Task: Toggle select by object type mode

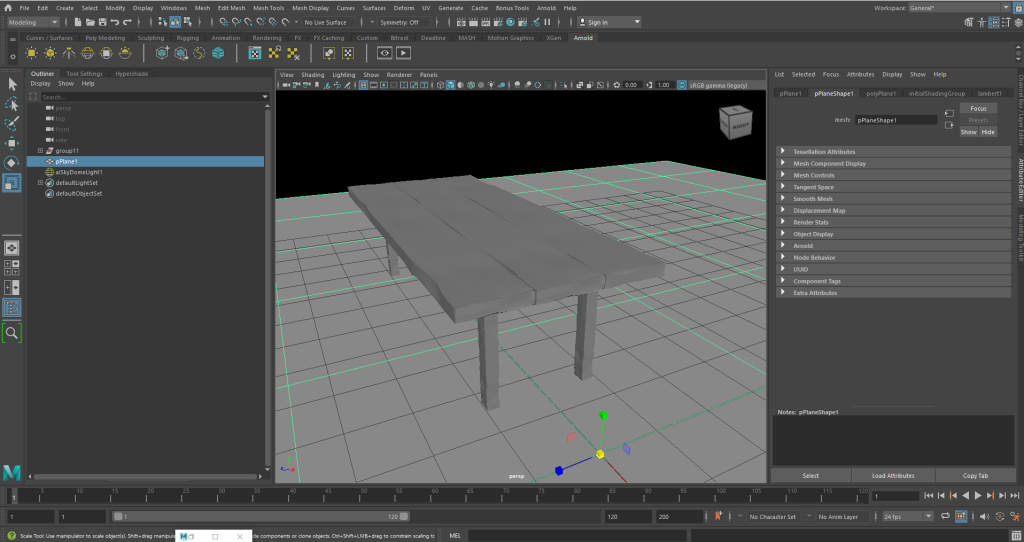Action: point(175,22)
